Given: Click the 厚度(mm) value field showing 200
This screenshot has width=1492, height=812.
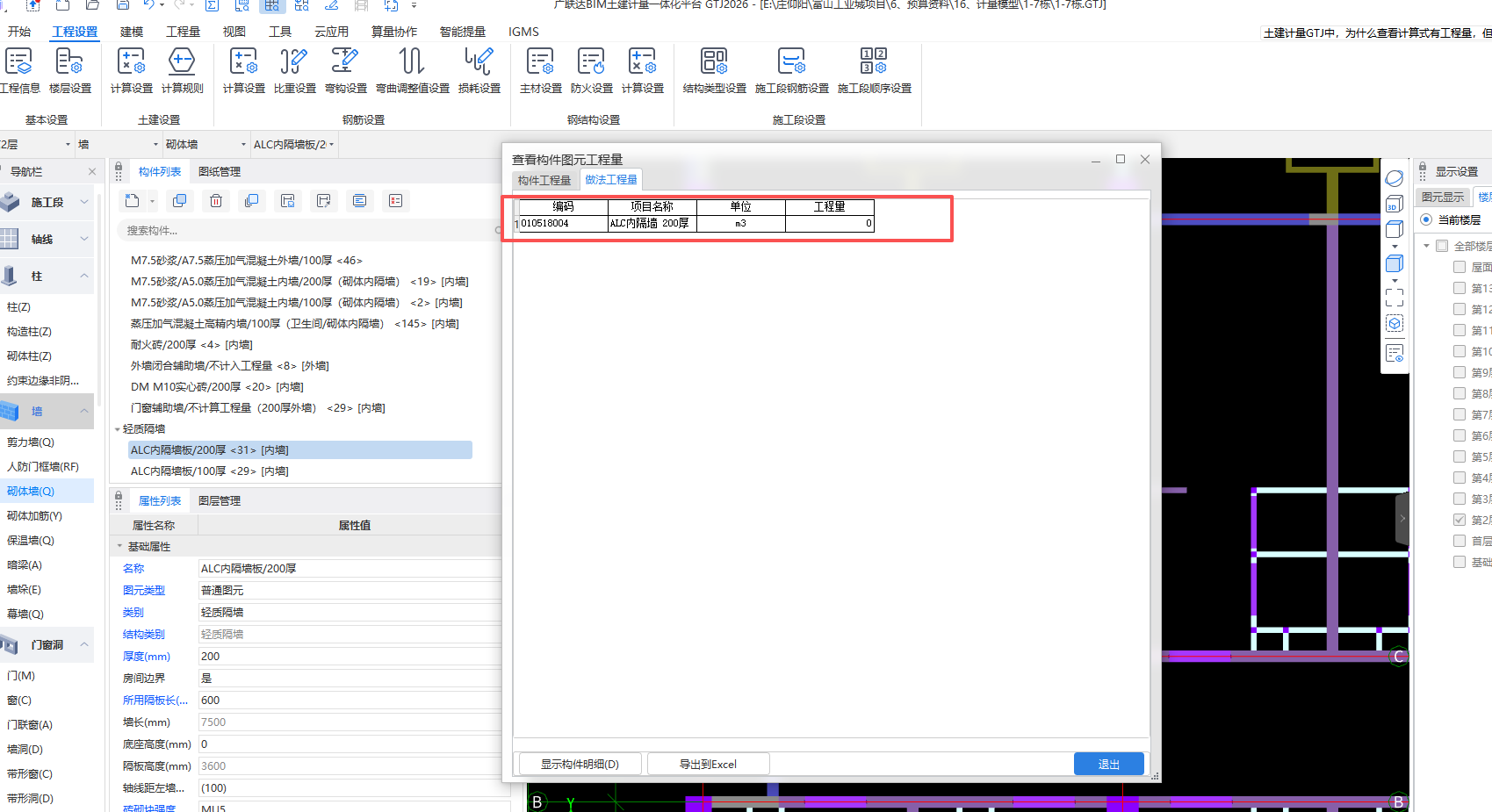Looking at the screenshot, I should 350,657.
